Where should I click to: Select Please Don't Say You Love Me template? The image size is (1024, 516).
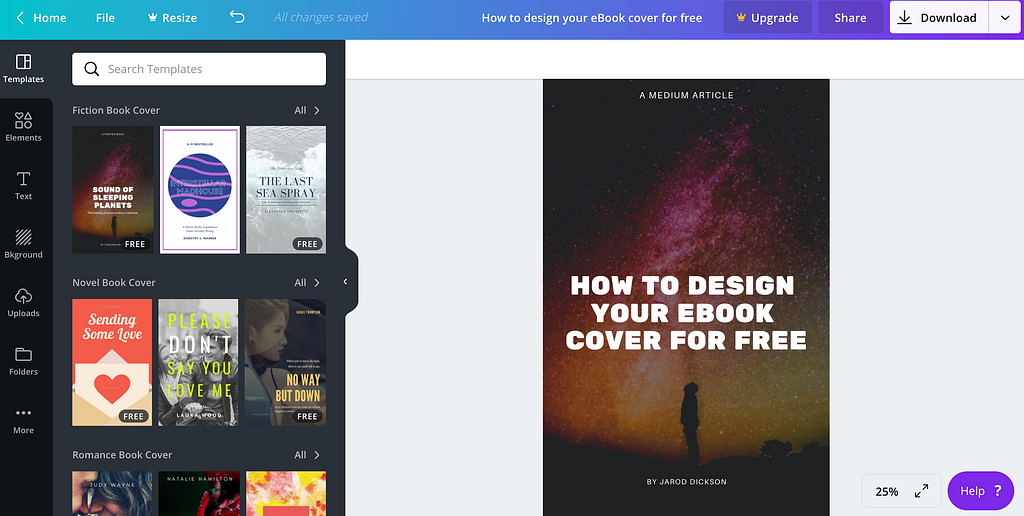[x=199, y=363]
